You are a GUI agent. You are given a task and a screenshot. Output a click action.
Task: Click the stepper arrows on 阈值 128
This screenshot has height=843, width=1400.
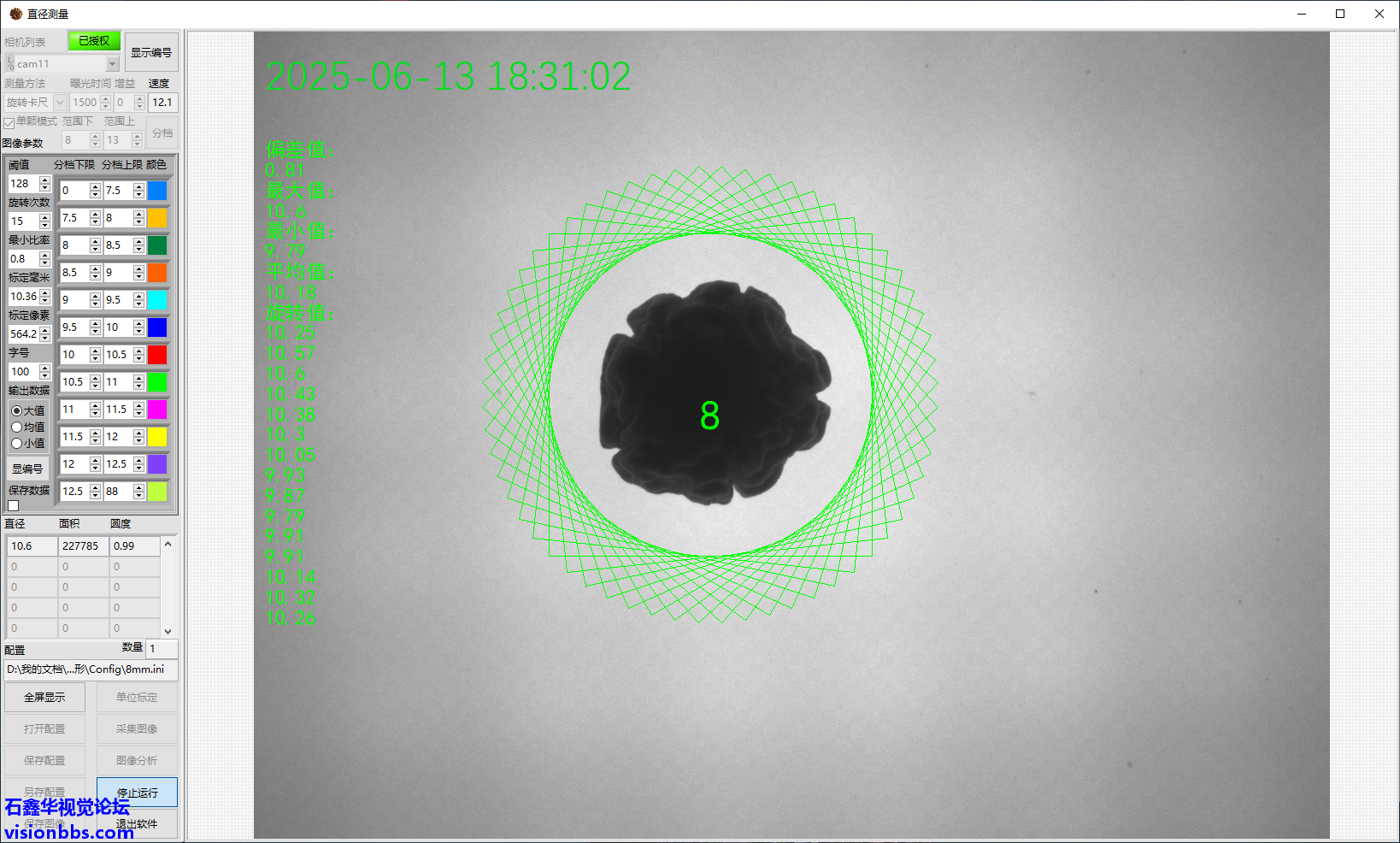click(45, 184)
